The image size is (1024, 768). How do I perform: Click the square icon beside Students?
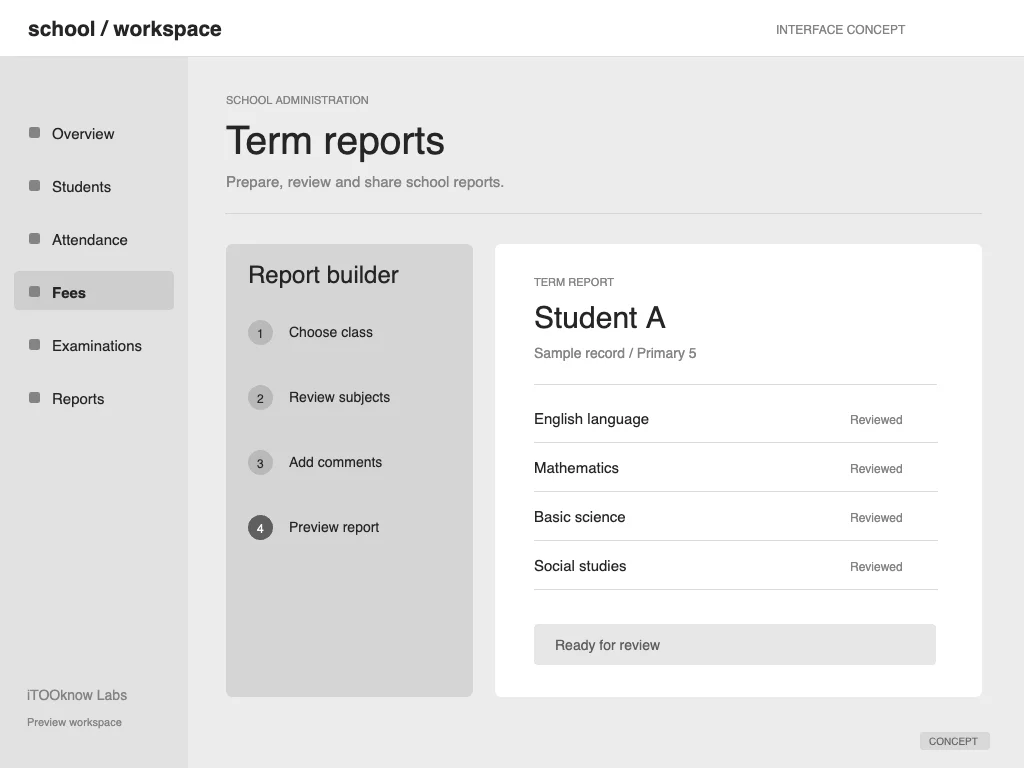[x=35, y=185]
